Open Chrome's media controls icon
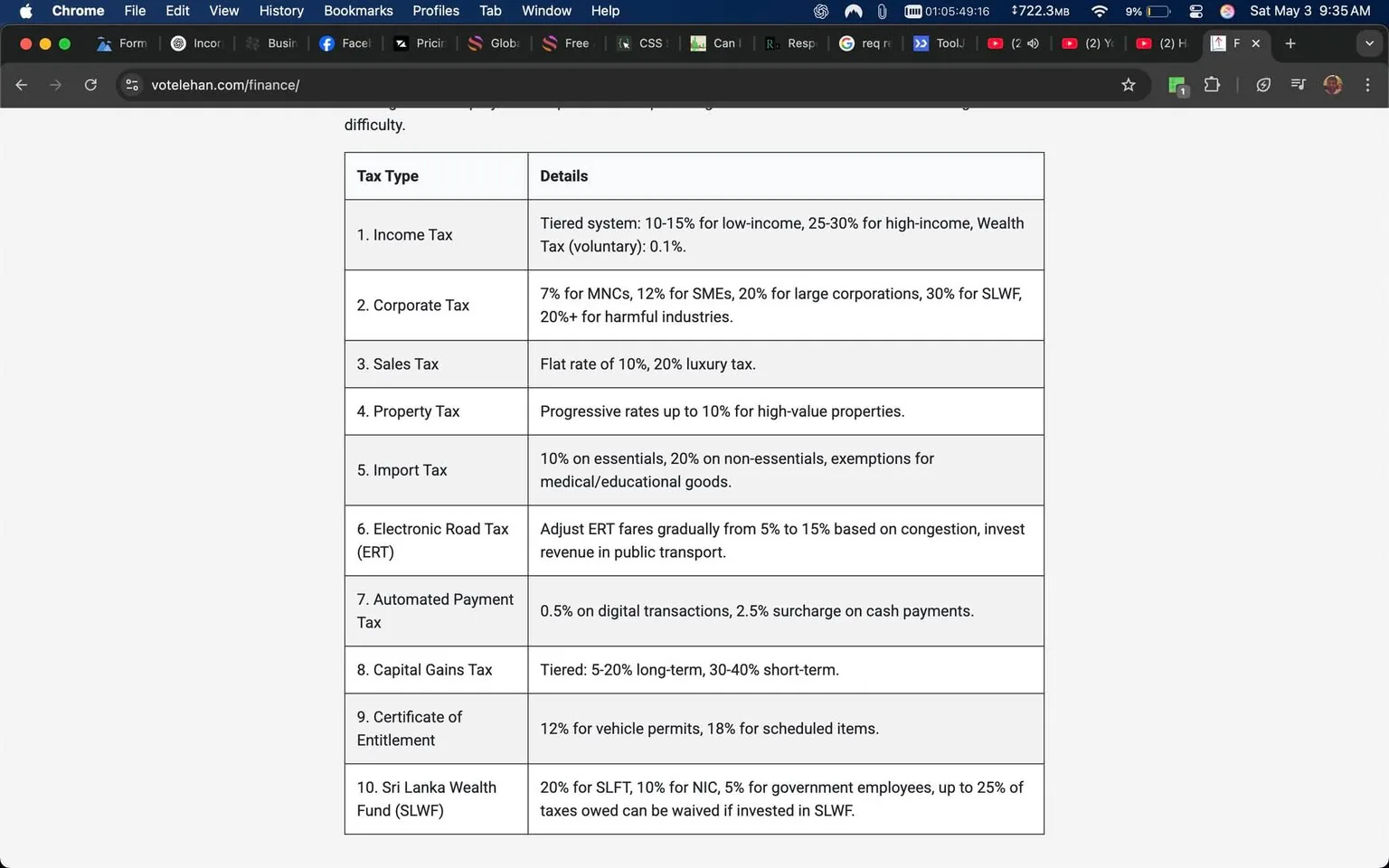The image size is (1389, 868). [x=1297, y=84]
